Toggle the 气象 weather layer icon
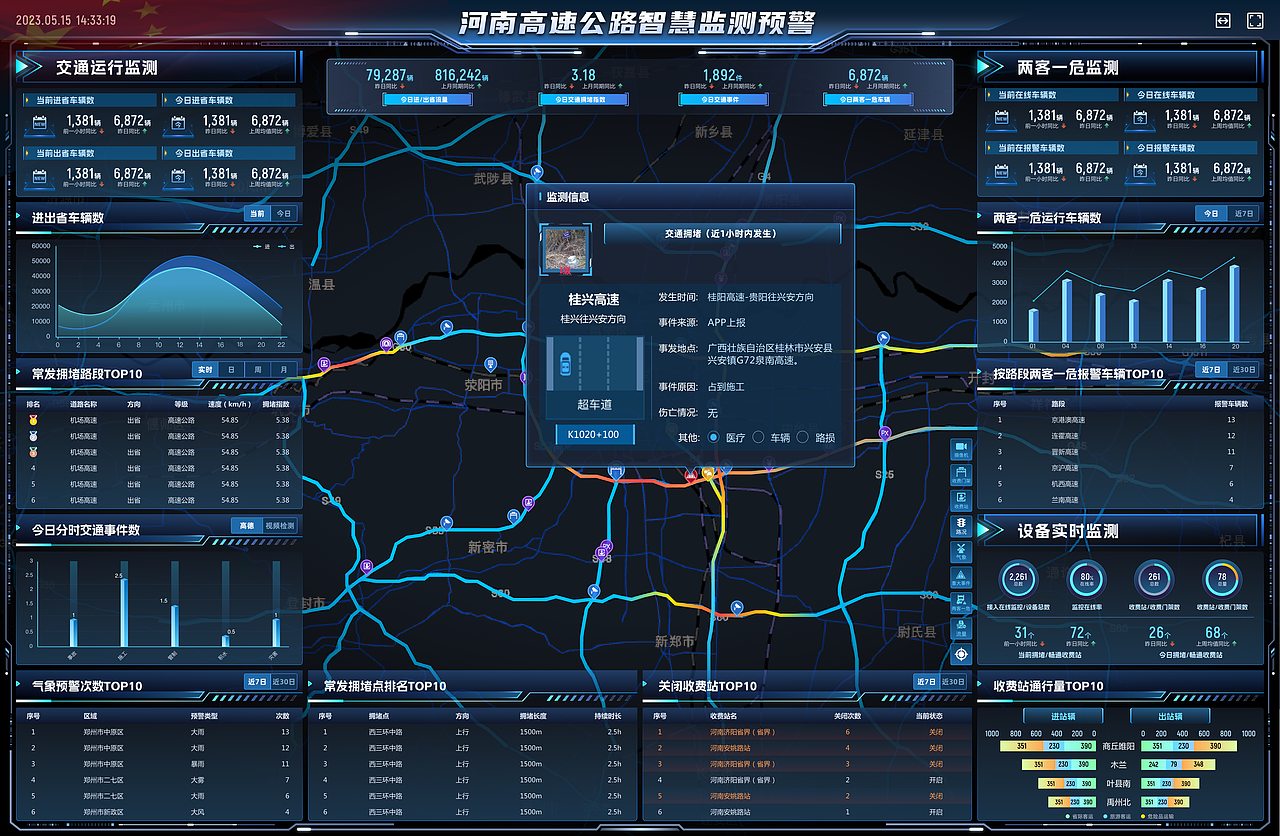 961,551
